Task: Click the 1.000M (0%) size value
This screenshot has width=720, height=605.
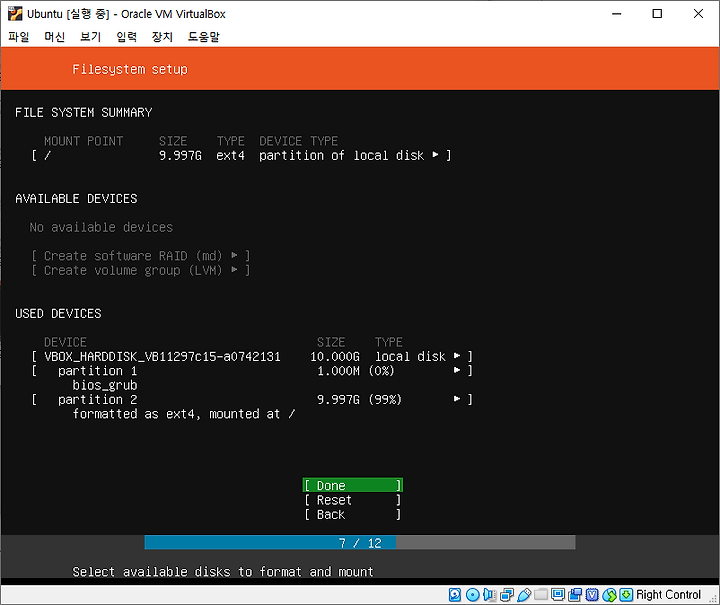Action: point(355,371)
